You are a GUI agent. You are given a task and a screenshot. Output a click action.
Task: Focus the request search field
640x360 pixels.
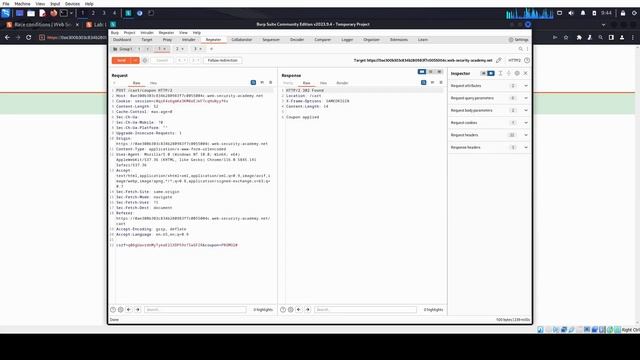click(195, 310)
